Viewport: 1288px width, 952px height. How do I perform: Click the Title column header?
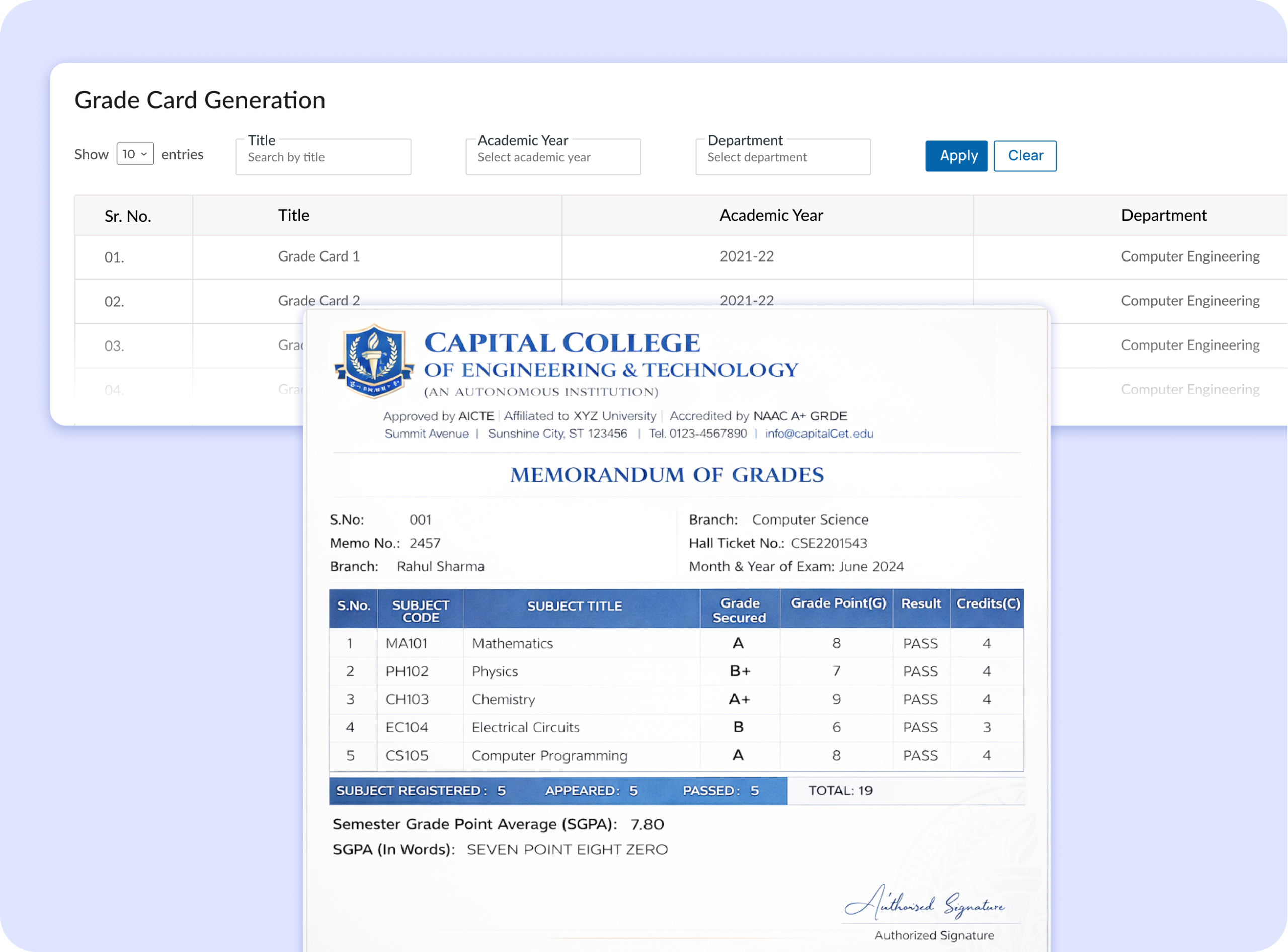294,216
